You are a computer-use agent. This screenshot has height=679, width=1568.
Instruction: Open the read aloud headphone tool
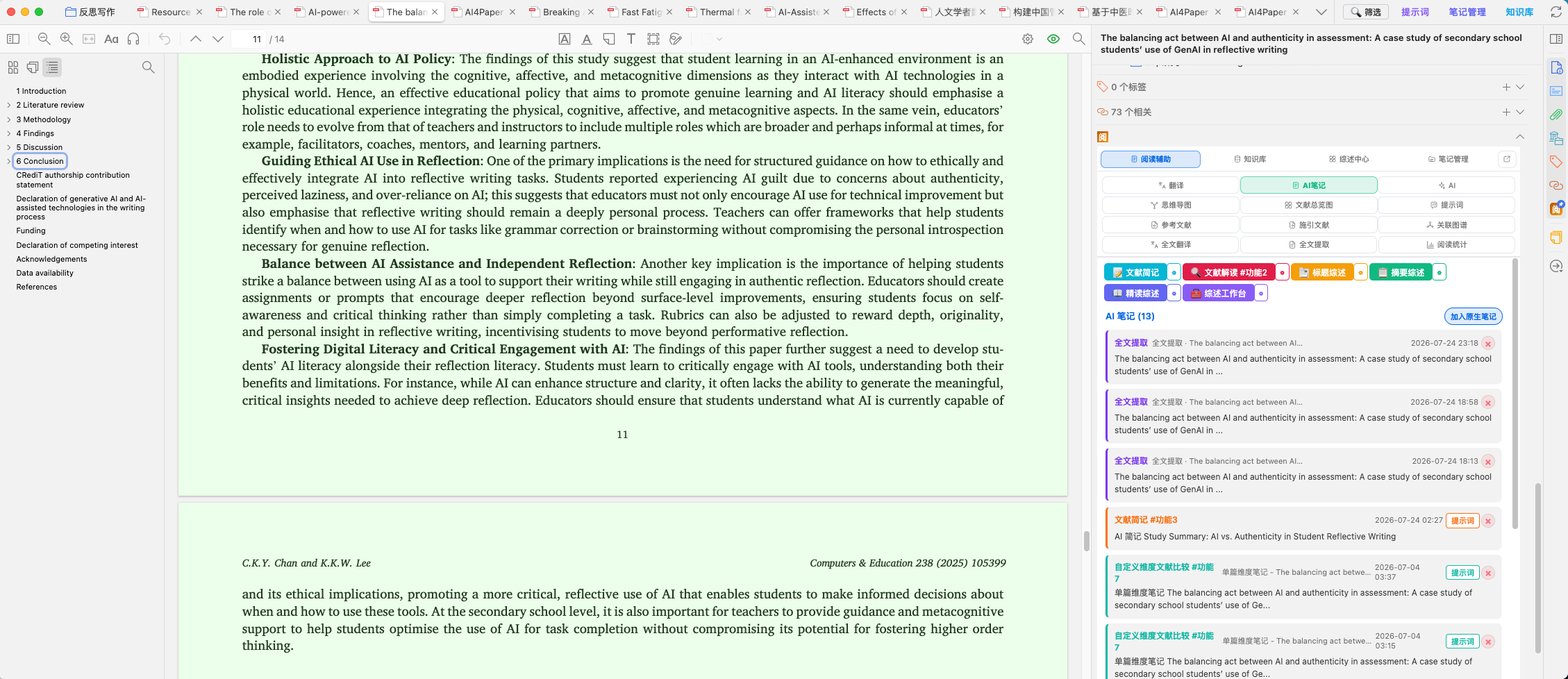click(134, 39)
